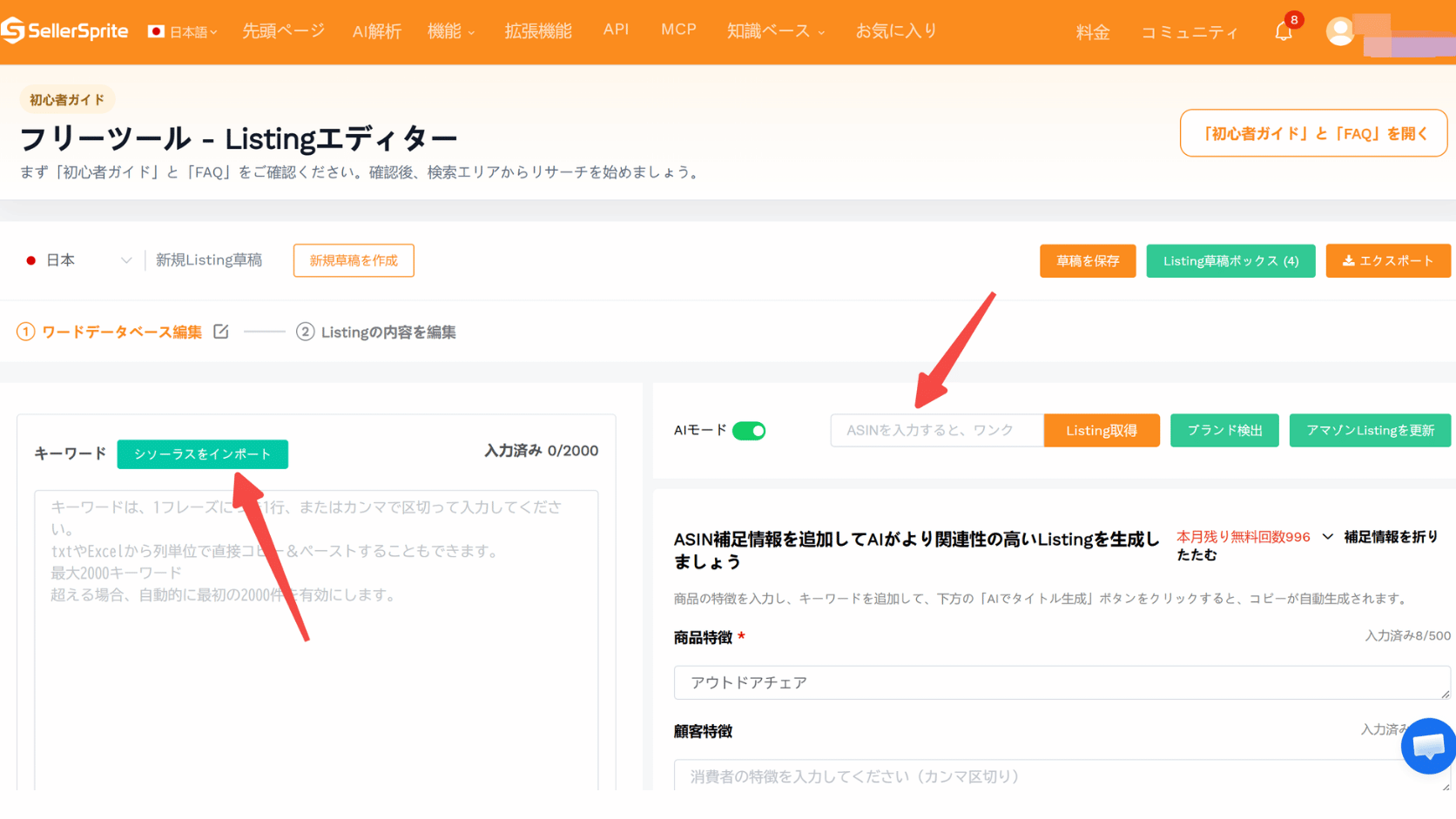1456x819 pixels.
Task: Open the AI解析 menu item
Action: click(x=377, y=31)
